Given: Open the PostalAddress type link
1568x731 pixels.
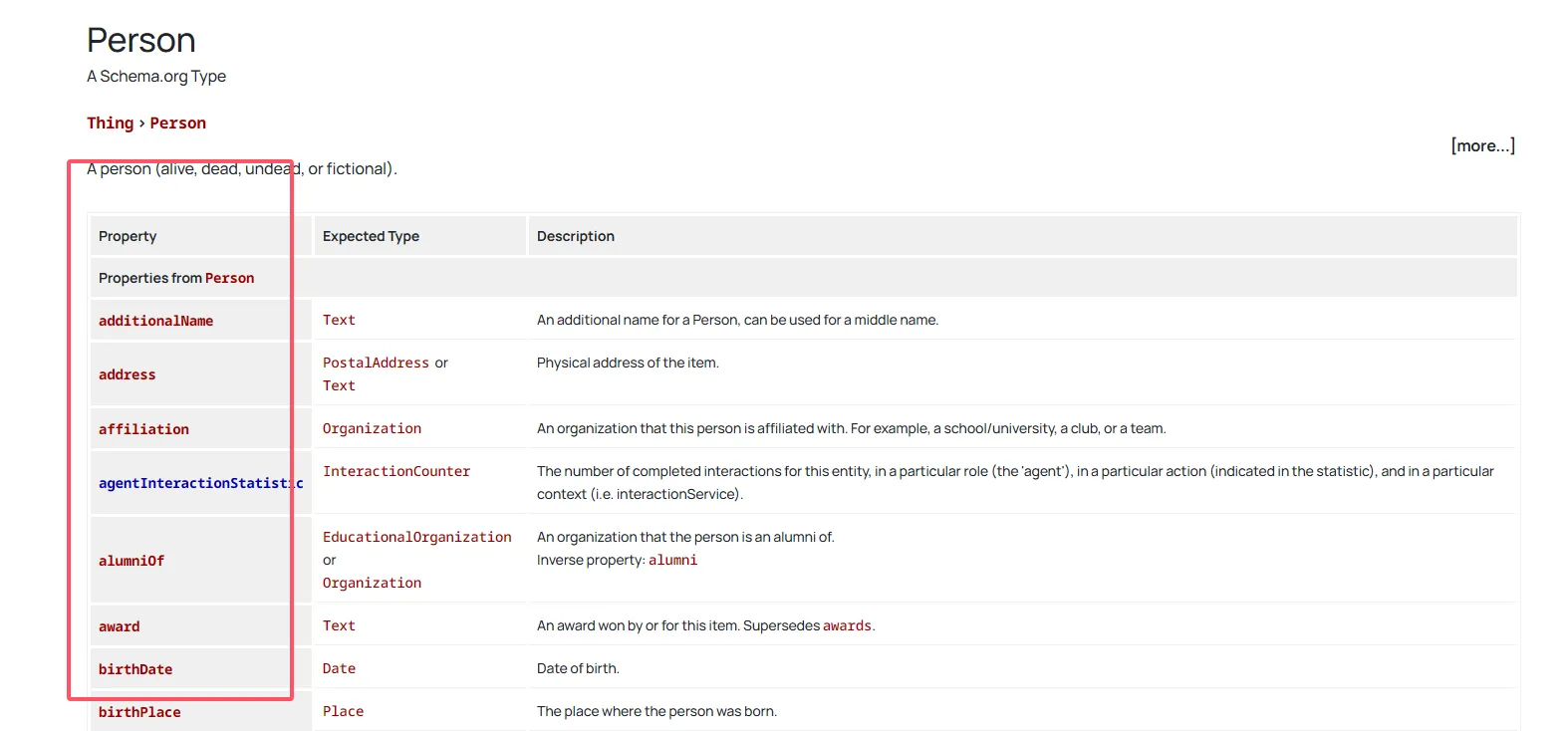Looking at the screenshot, I should pos(376,363).
